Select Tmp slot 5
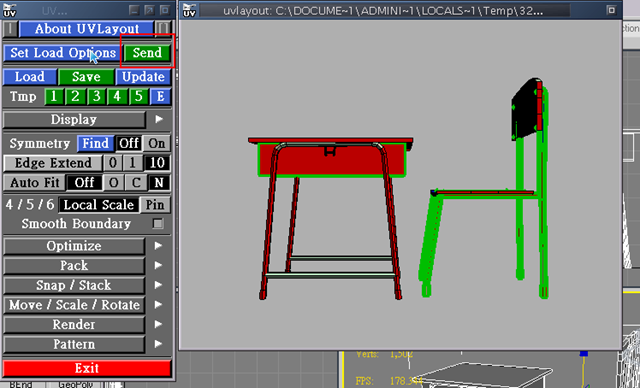This screenshot has height=388, width=640. point(139,97)
